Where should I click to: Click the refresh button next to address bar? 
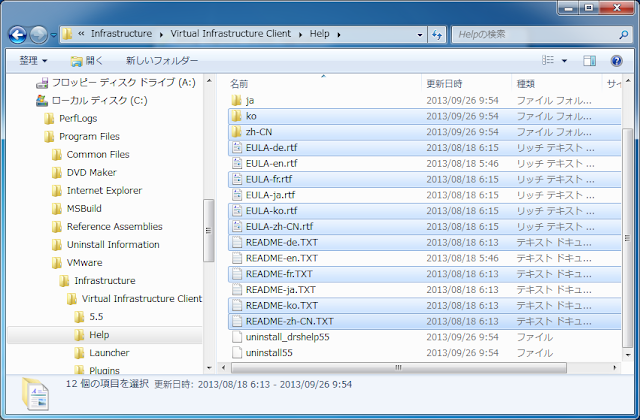437,35
